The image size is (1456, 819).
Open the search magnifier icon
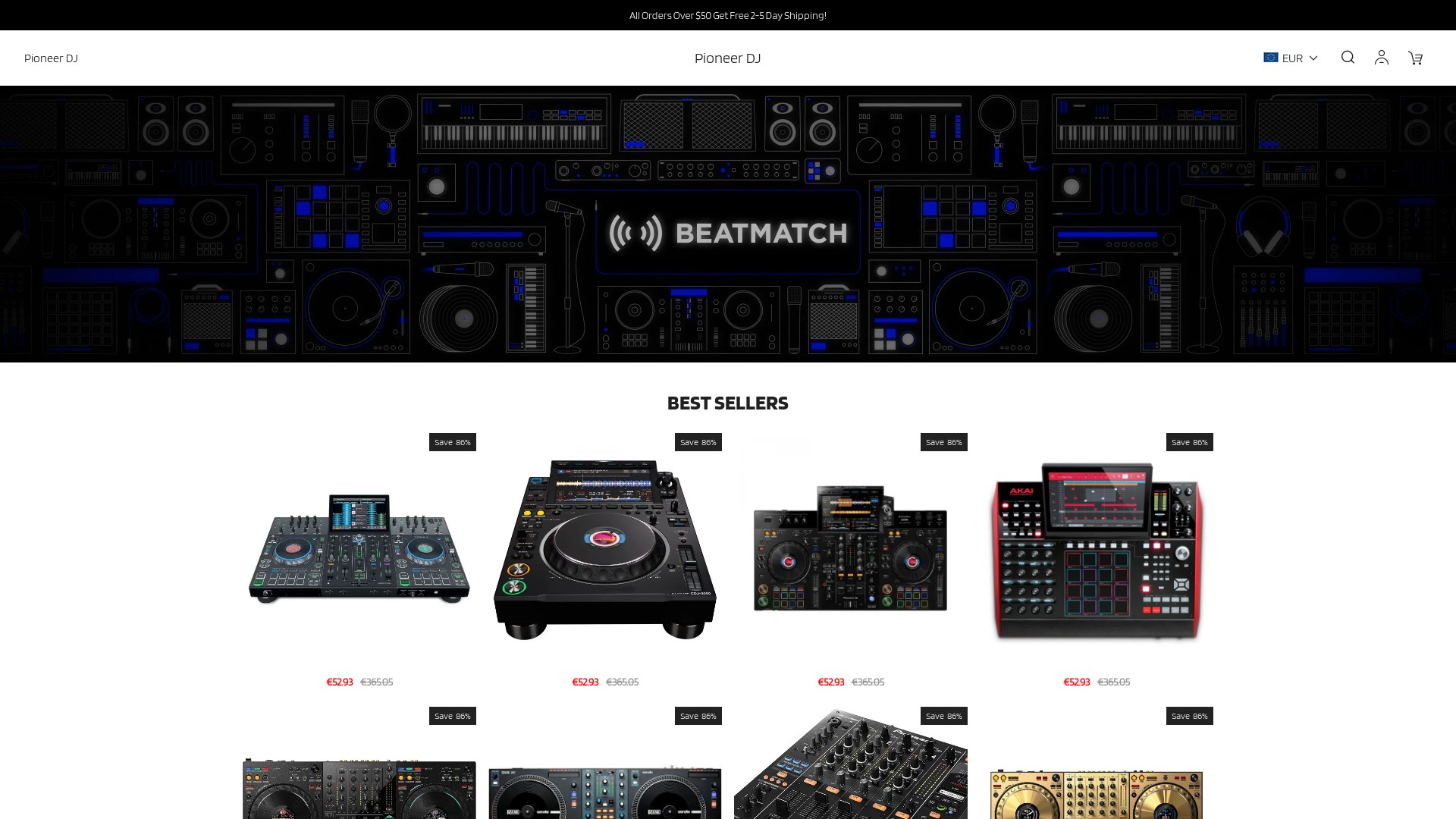pos(1348,58)
